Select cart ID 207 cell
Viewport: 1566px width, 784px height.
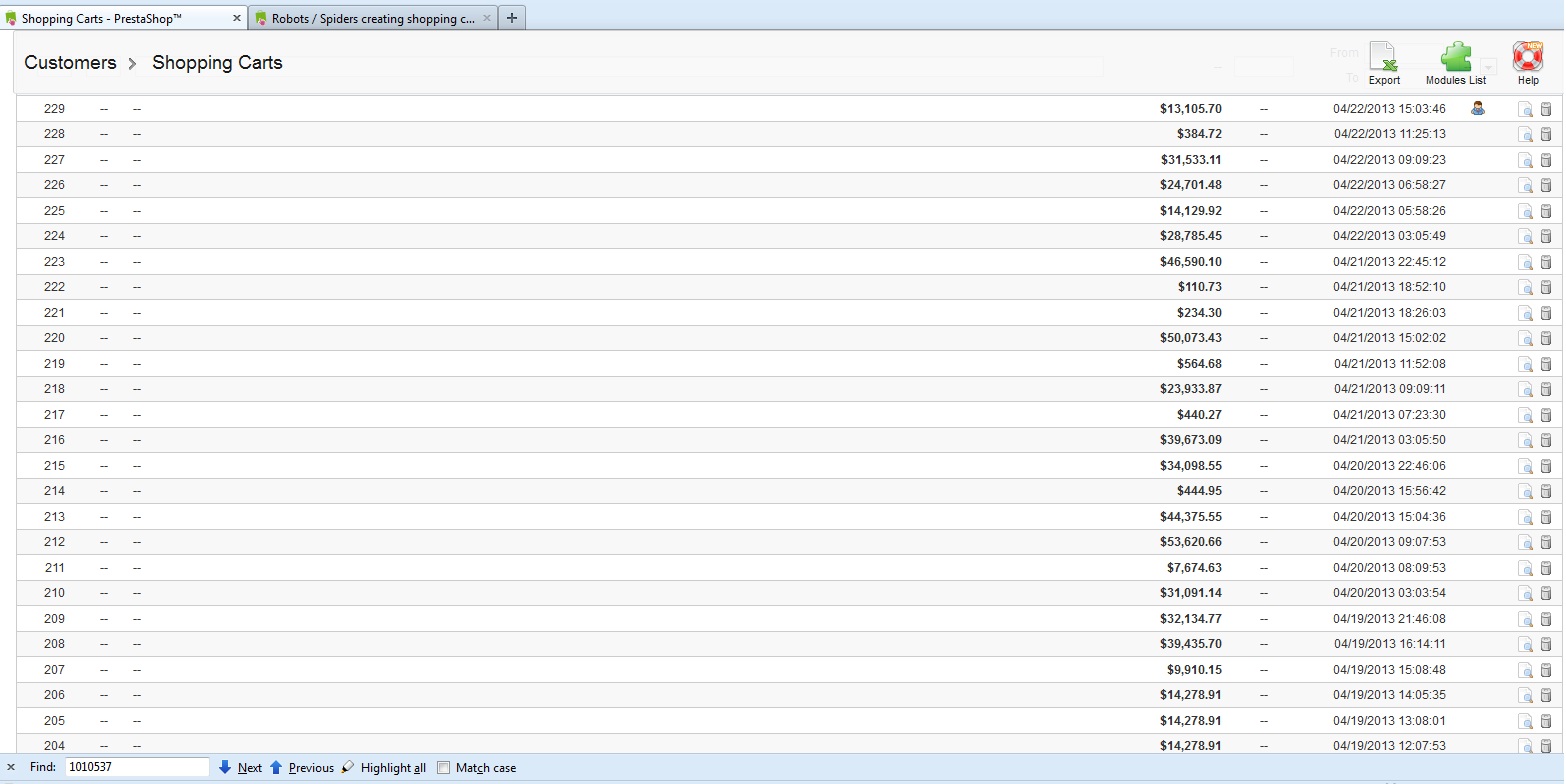[x=54, y=669]
